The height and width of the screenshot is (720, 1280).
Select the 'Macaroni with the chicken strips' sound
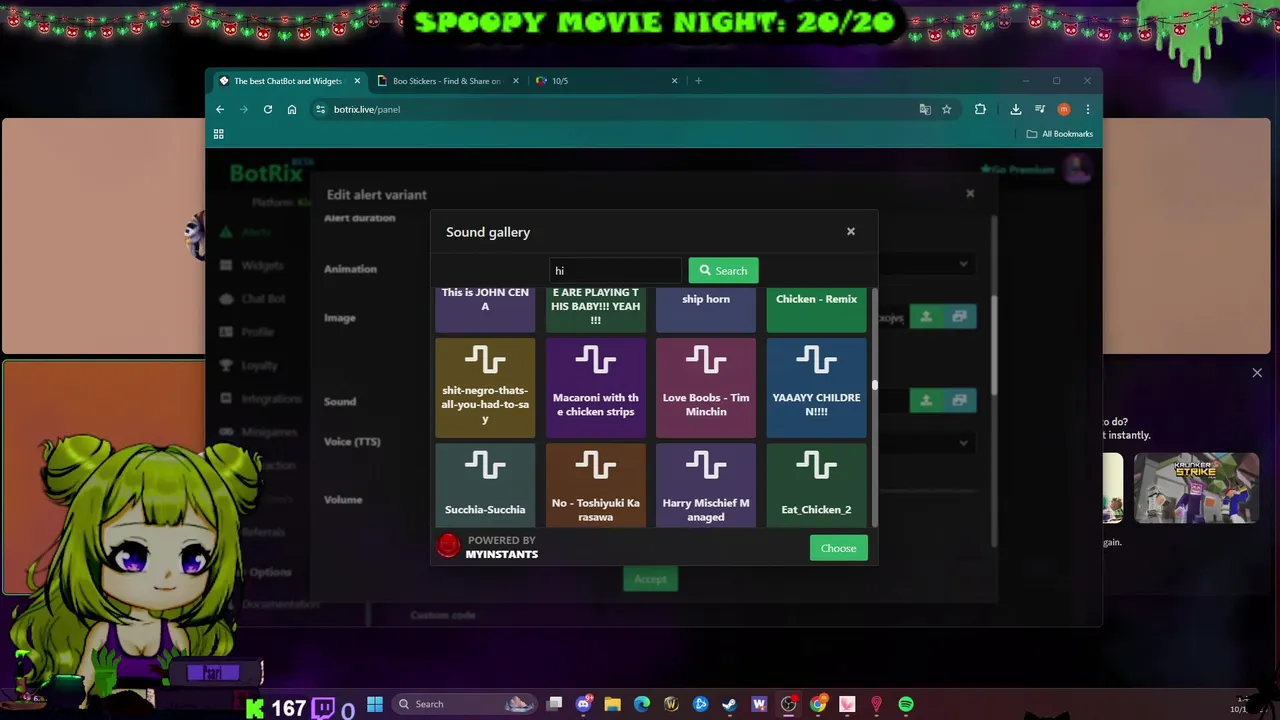point(595,388)
